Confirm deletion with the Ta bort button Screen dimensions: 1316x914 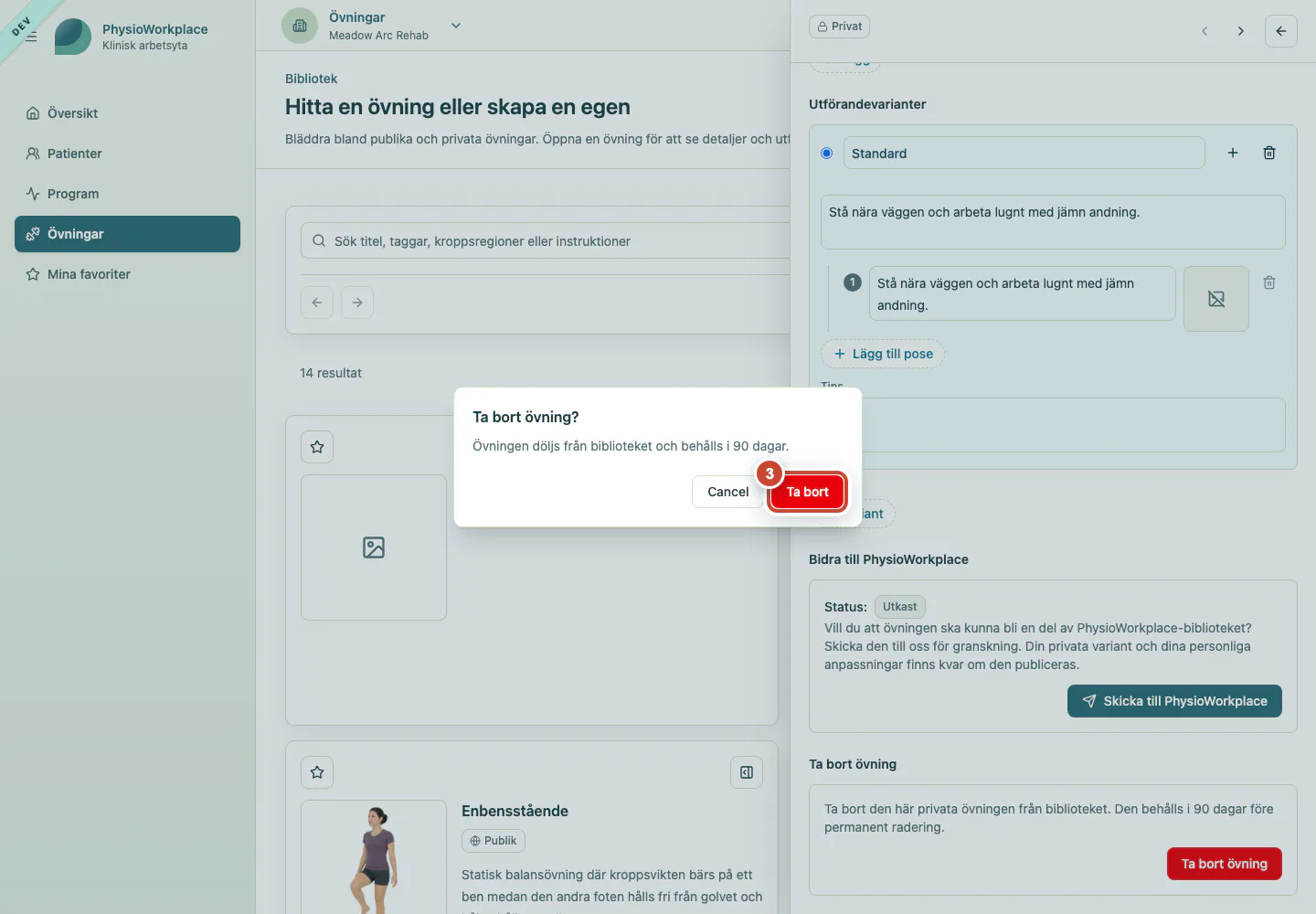(x=808, y=492)
